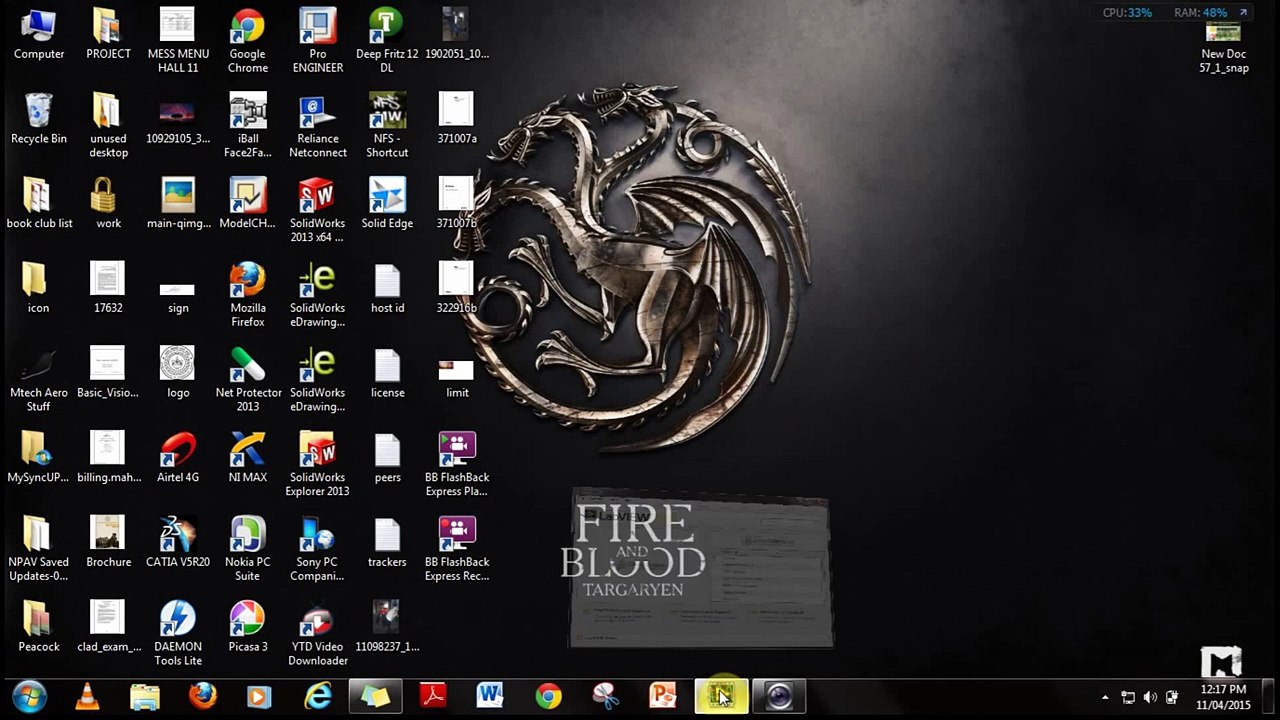Select the Recycle Bin icon

coord(39,119)
